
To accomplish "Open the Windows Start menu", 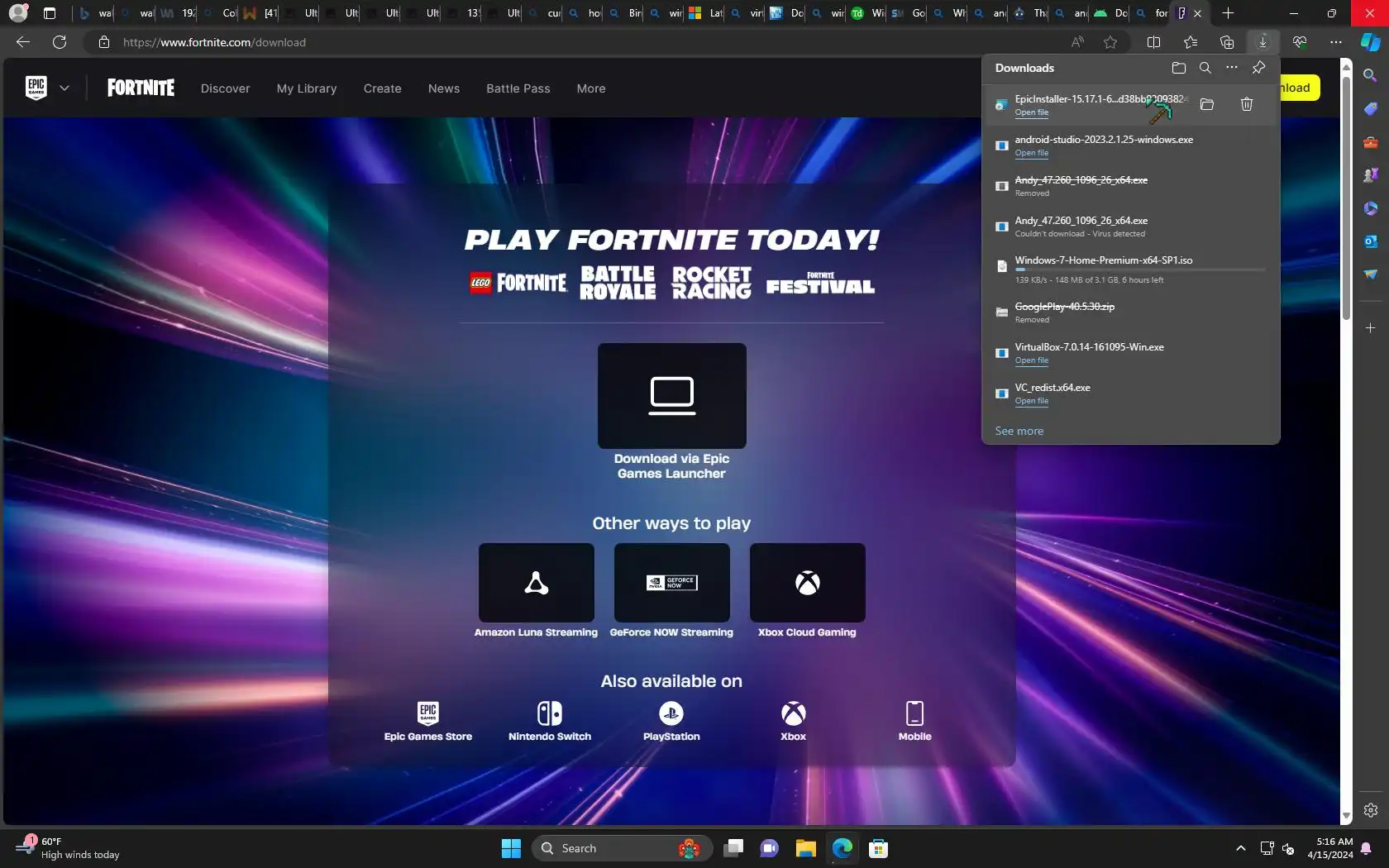I will point(511,848).
